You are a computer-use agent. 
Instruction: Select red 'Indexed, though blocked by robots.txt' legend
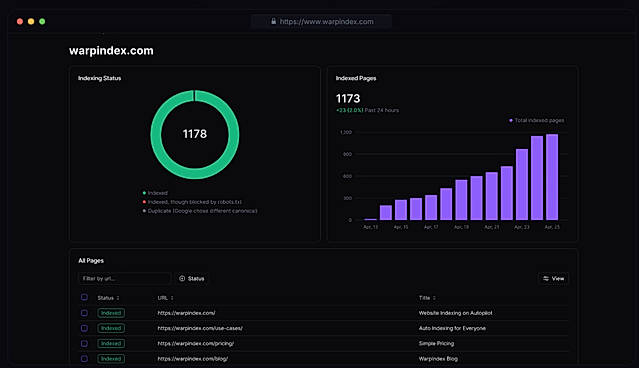coord(192,202)
